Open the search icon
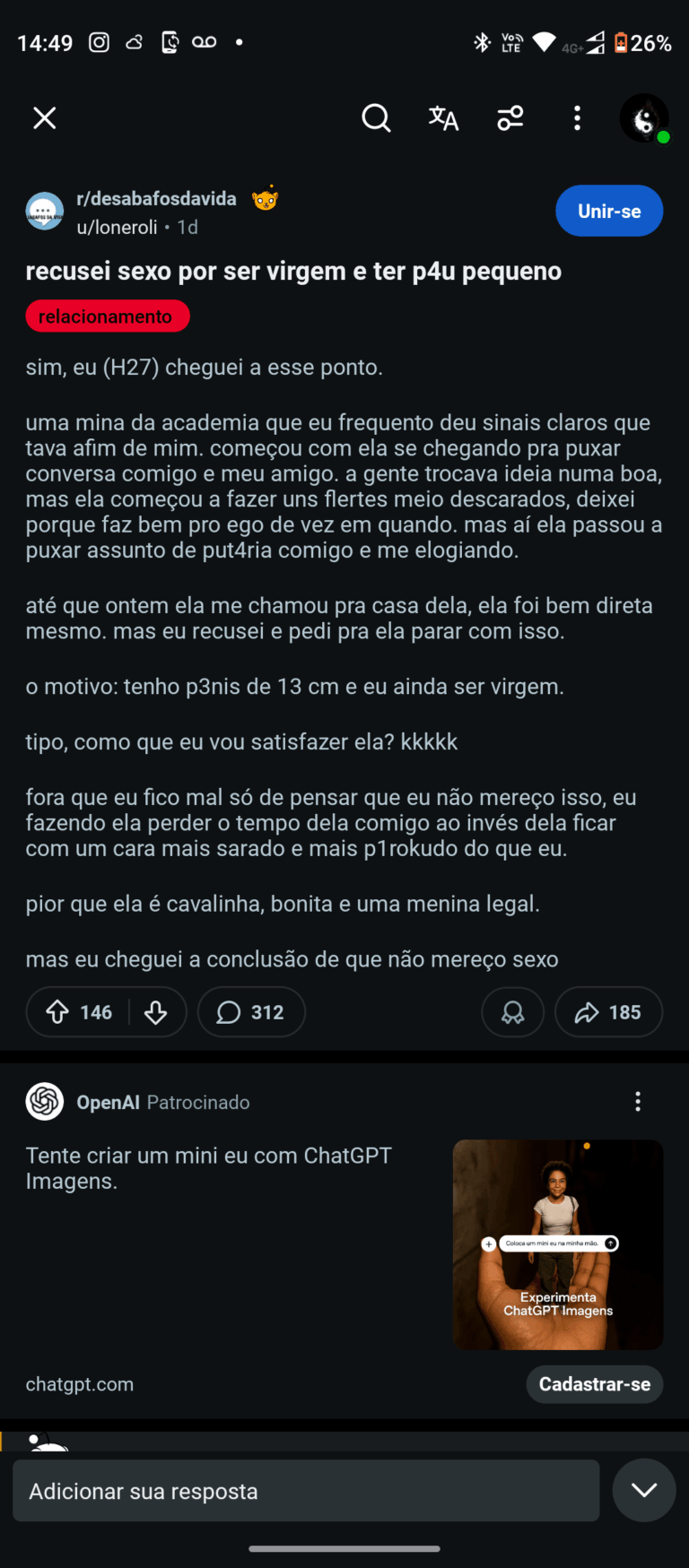 [376, 118]
